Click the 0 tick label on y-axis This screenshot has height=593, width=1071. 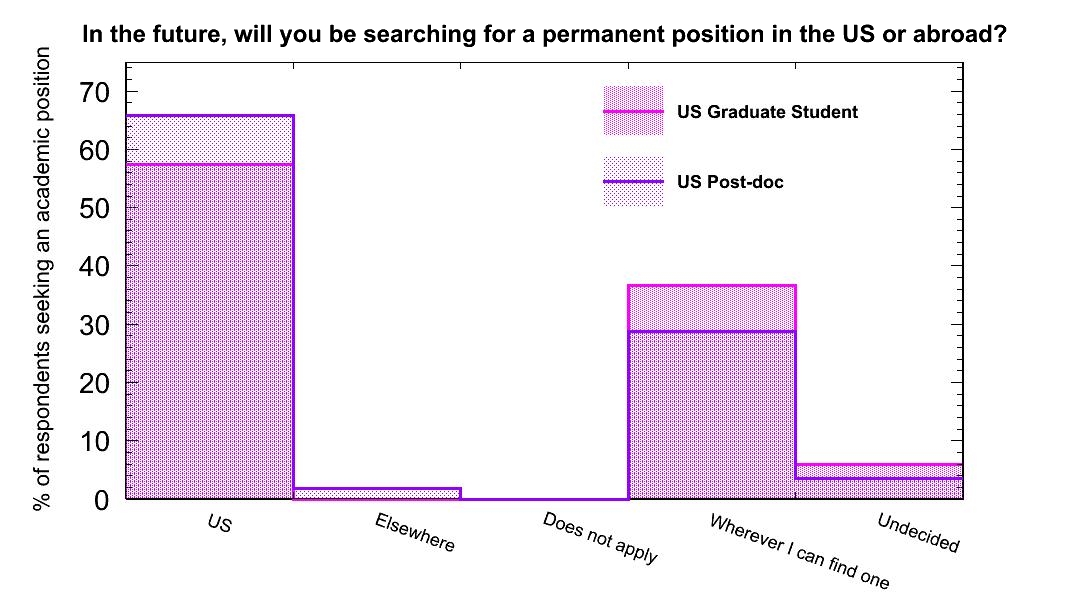click(101, 499)
